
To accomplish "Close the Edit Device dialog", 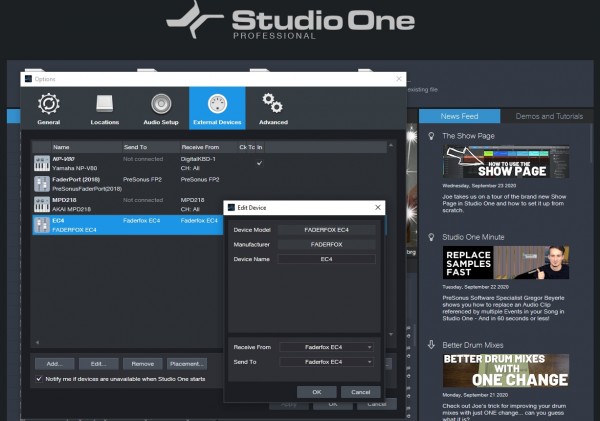I will pos(378,207).
